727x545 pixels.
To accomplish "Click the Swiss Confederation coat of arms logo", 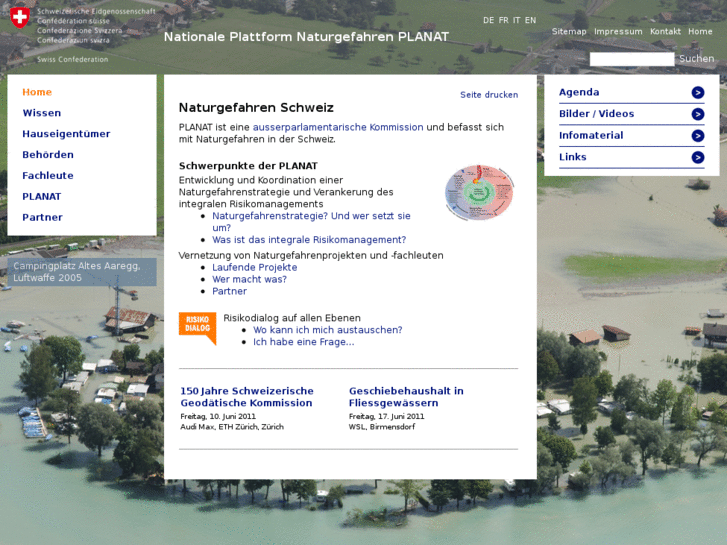I will (20, 18).
